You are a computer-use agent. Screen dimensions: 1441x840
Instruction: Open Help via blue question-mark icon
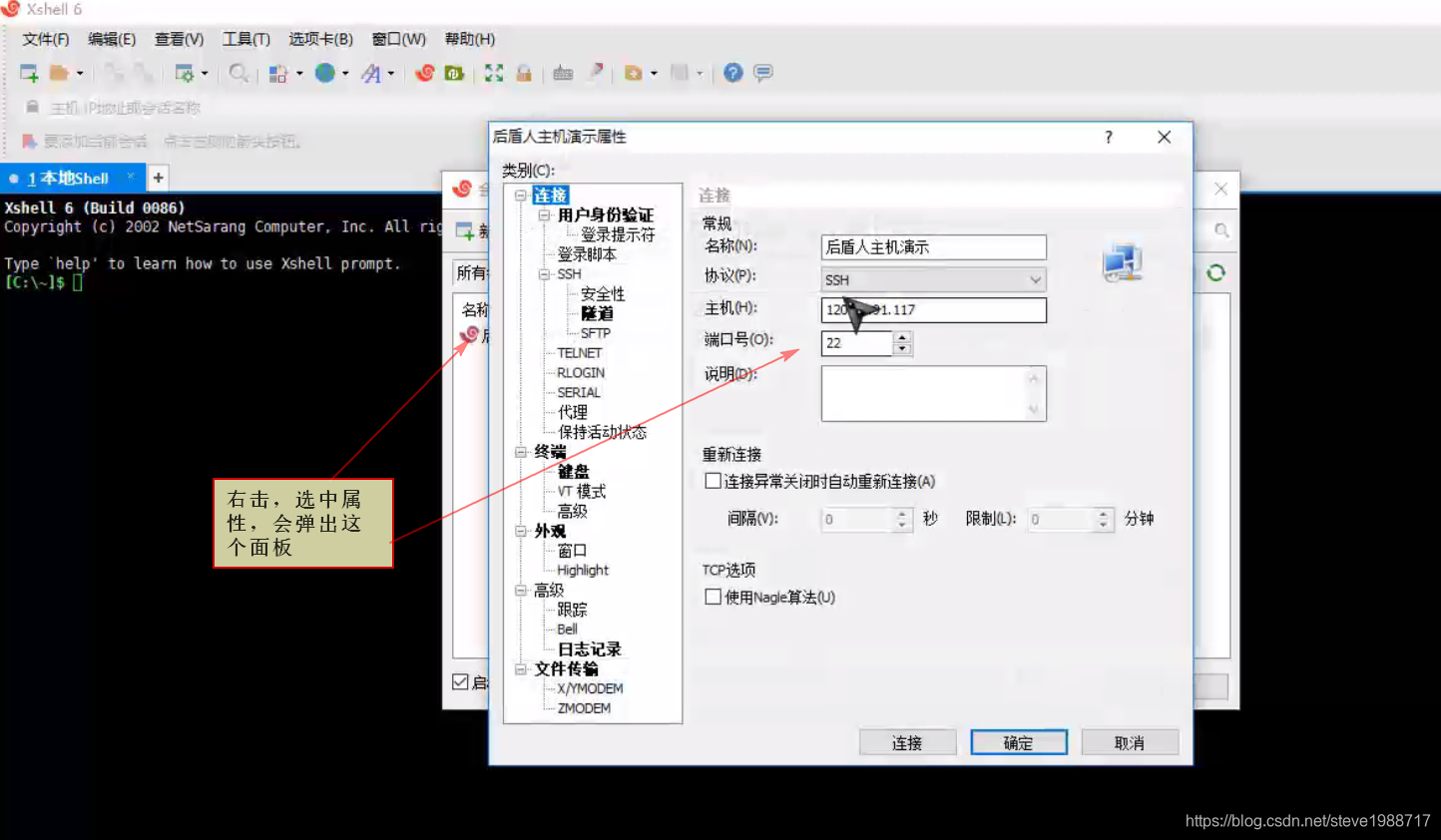(x=733, y=73)
